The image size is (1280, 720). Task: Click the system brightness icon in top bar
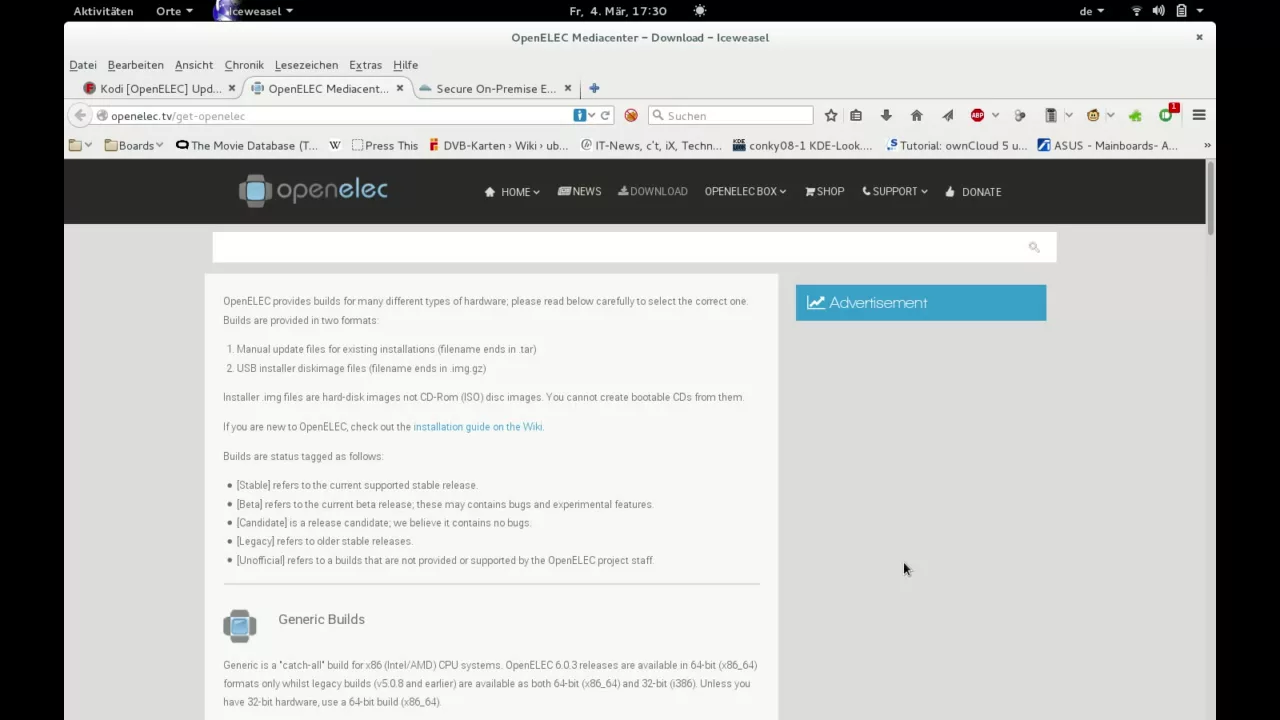[700, 11]
